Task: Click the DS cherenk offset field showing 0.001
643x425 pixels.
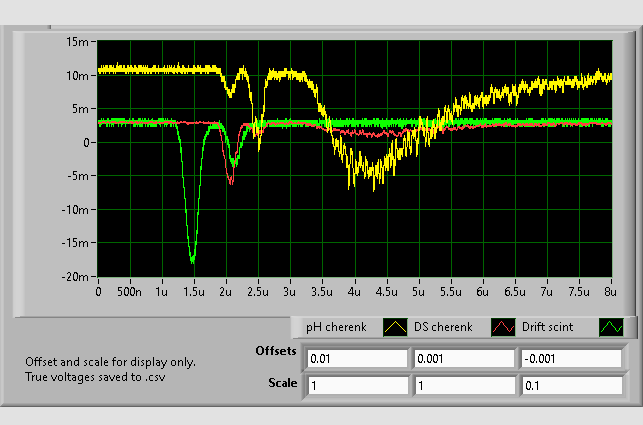Action: coord(463,358)
